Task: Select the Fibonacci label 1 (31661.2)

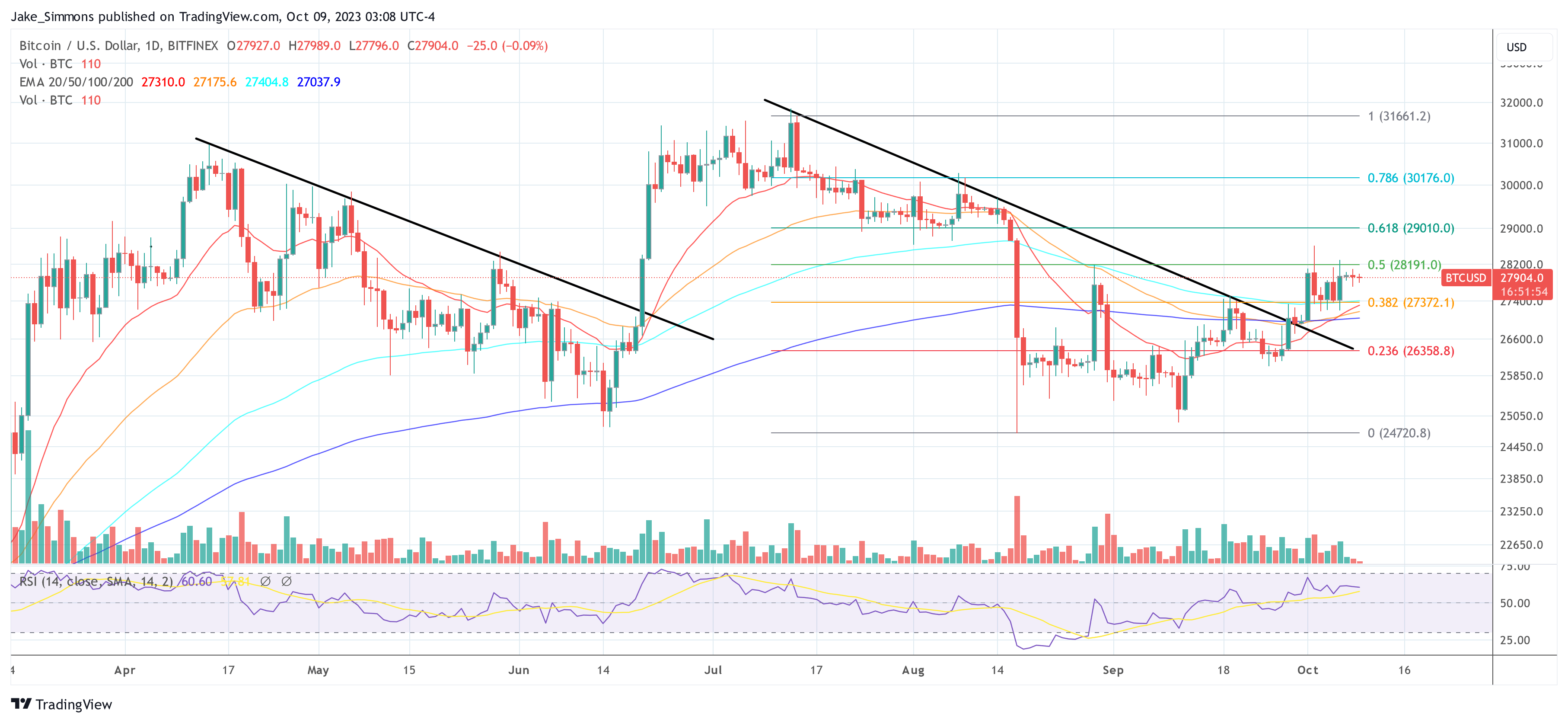Action: click(x=1399, y=116)
